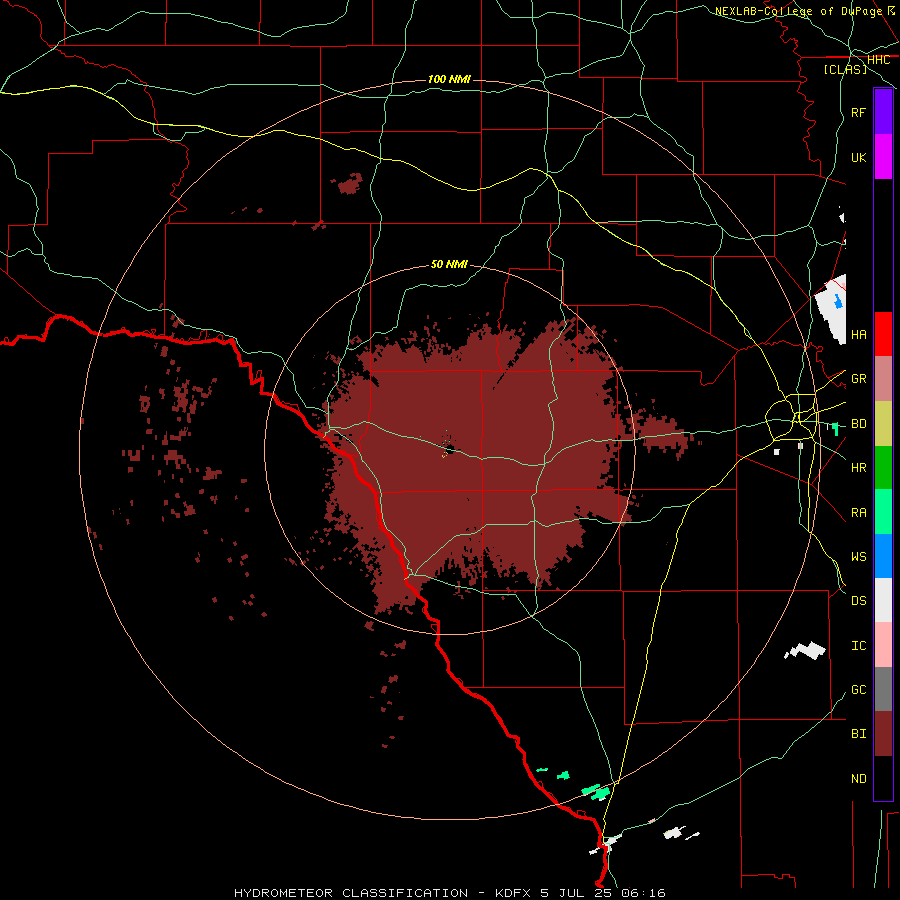Click the dark red BI legend swatch

[x=883, y=734]
